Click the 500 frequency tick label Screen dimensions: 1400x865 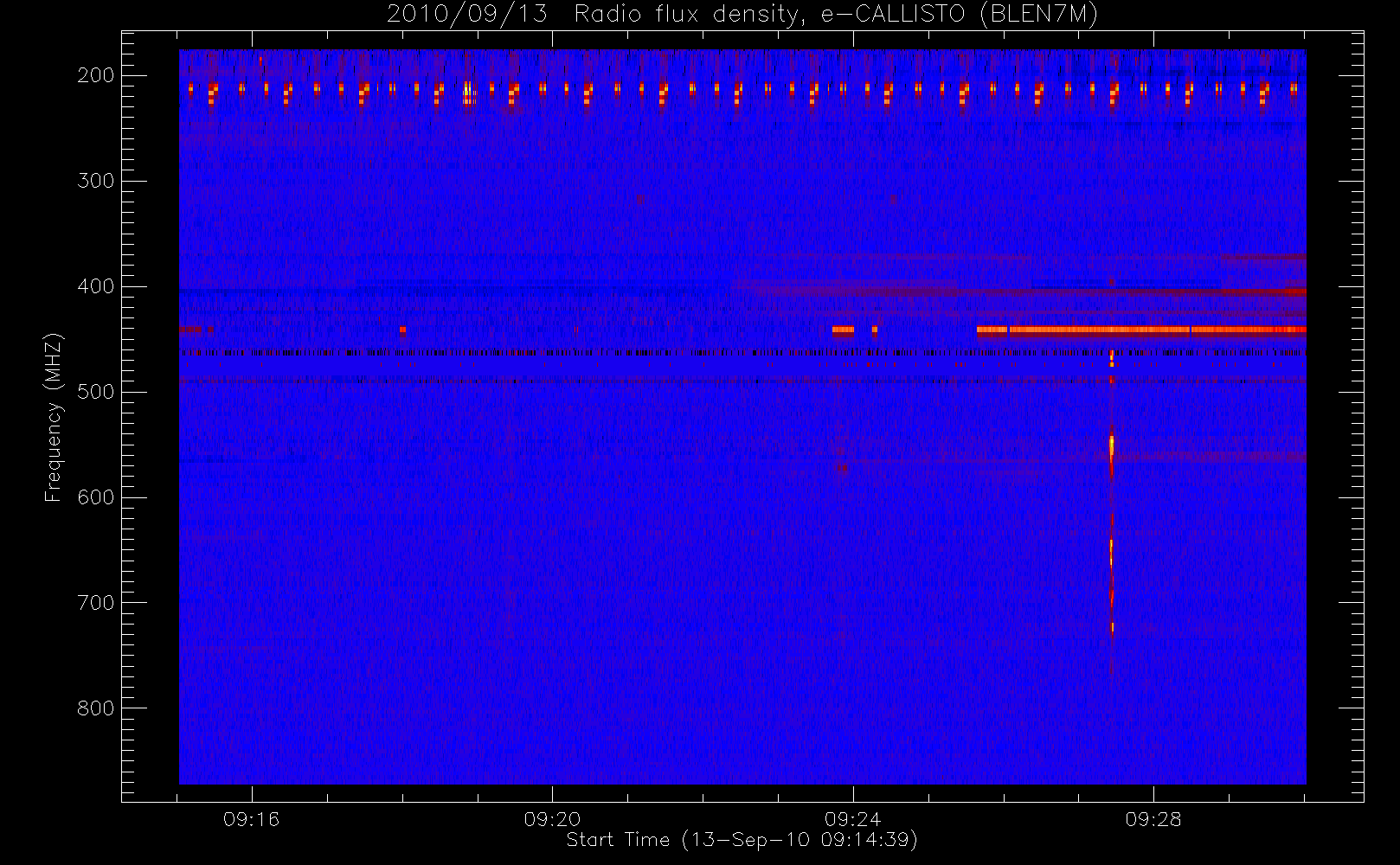[96, 392]
